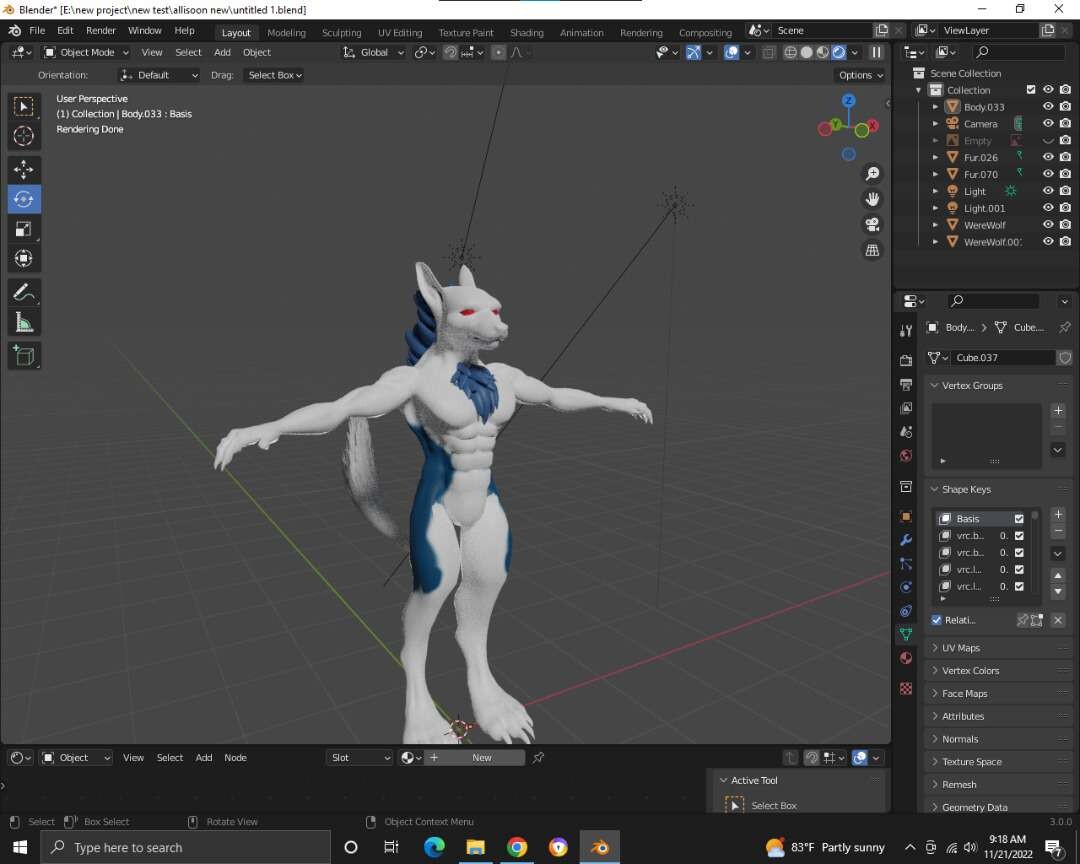Screen dimensions: 1080x864
Task: Switch to the Shading workspace tab
Action: tap(527, 31)
